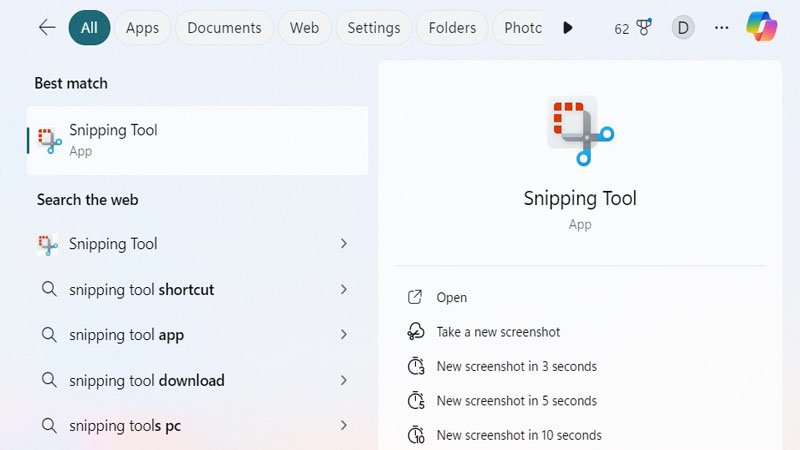The image size is (800, 450).
Task: Open the three-dot more options menu
Action: pos(721,28)
